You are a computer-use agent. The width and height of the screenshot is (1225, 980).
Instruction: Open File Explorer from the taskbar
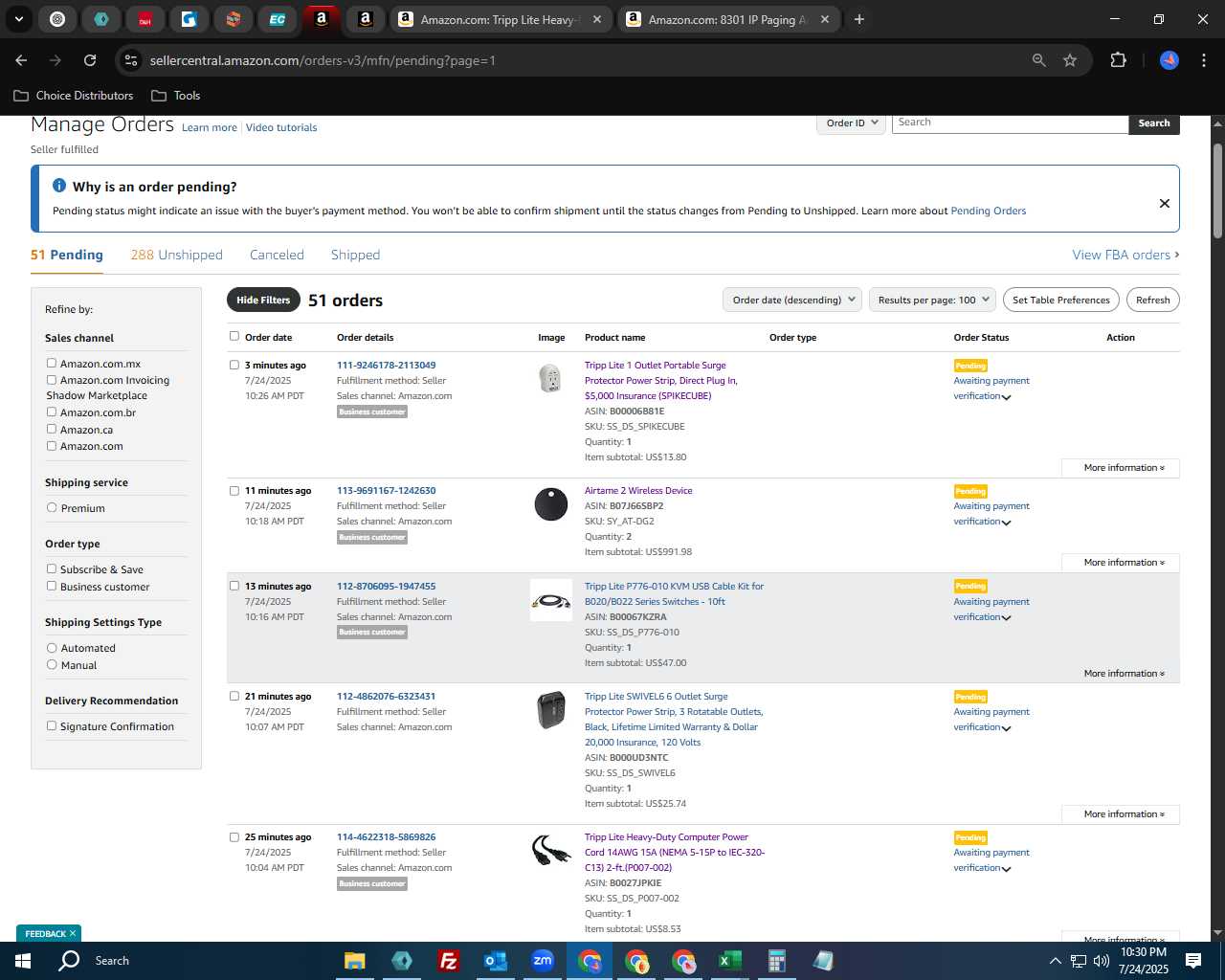pyautogui.click(x=355, y=961)
